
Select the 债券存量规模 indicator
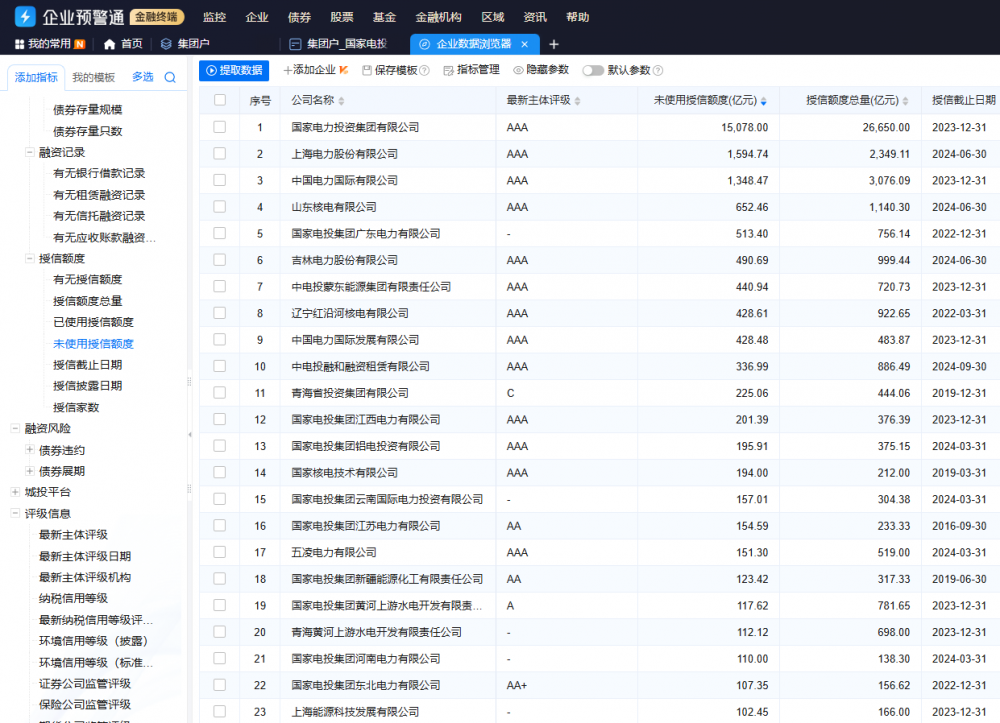[x=87, y=110]
